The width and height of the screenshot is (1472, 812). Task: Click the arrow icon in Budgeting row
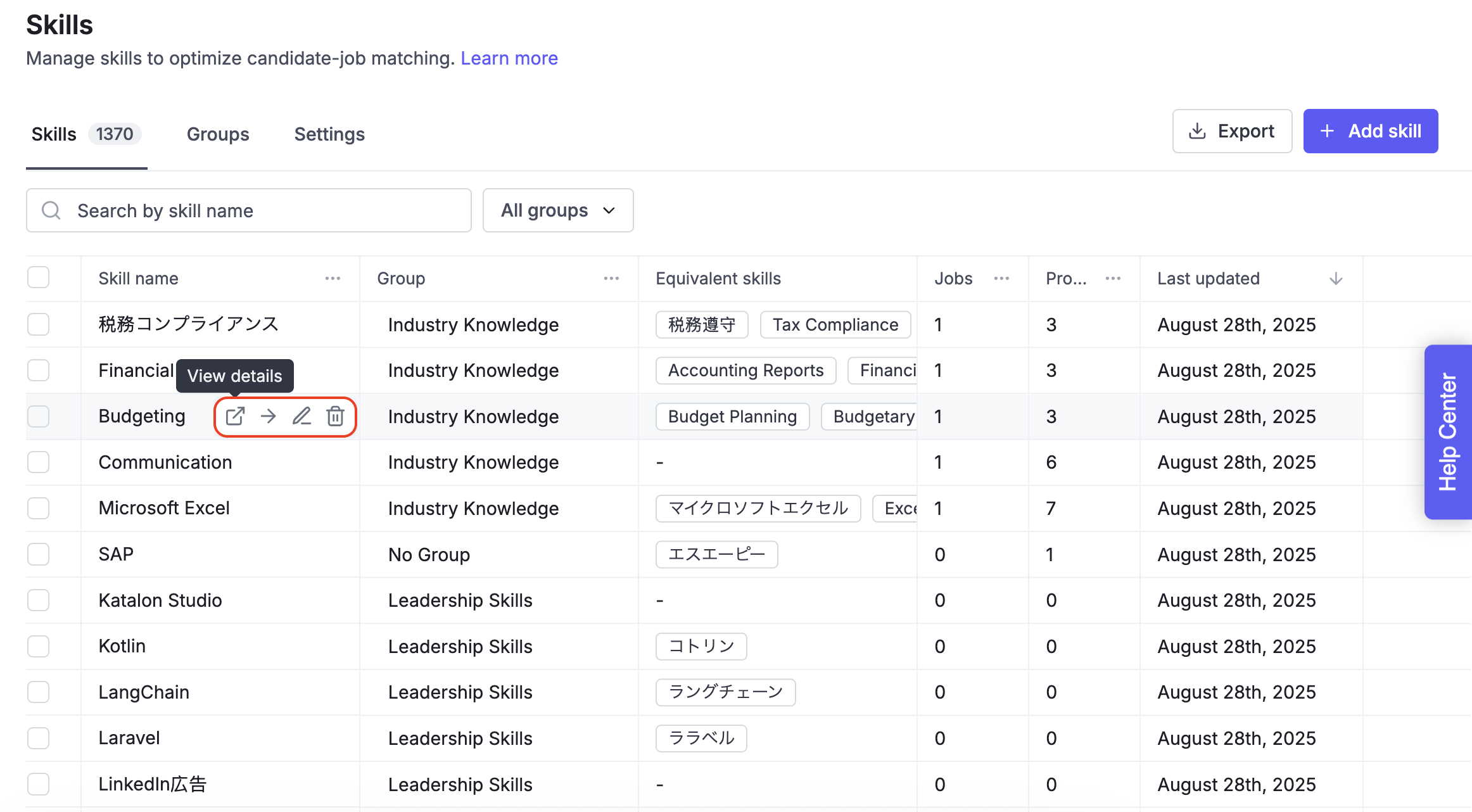[x=269, y=416]
